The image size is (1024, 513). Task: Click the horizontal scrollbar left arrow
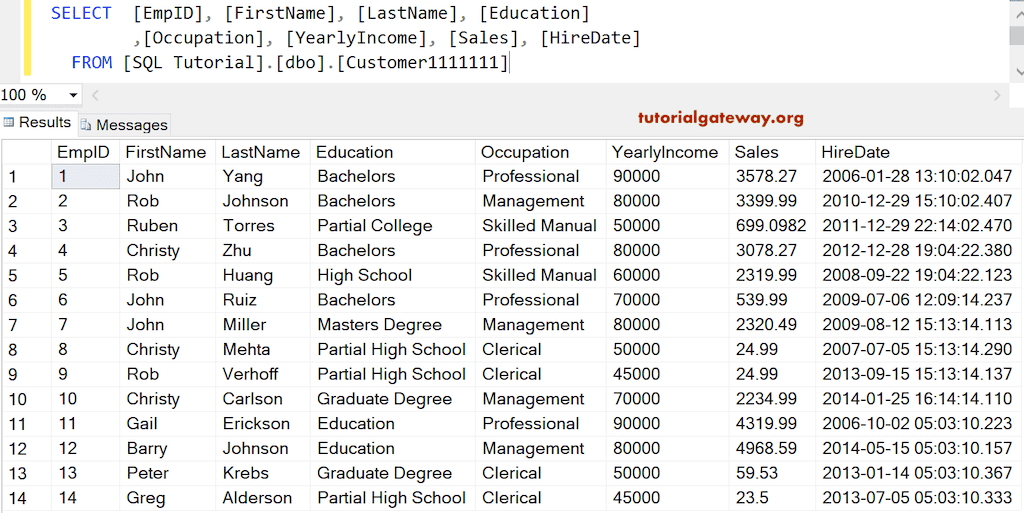tap(96, 95)
